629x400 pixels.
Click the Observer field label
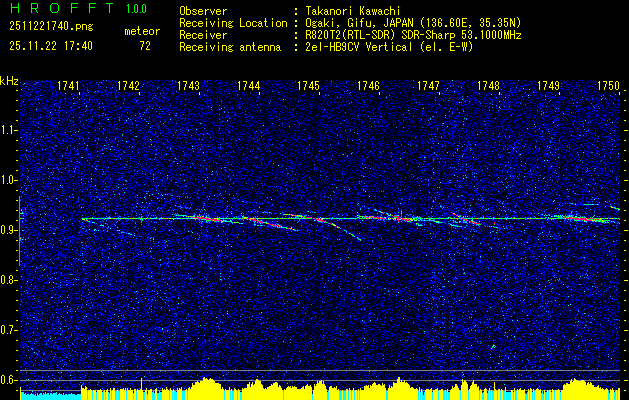point(203,11)
